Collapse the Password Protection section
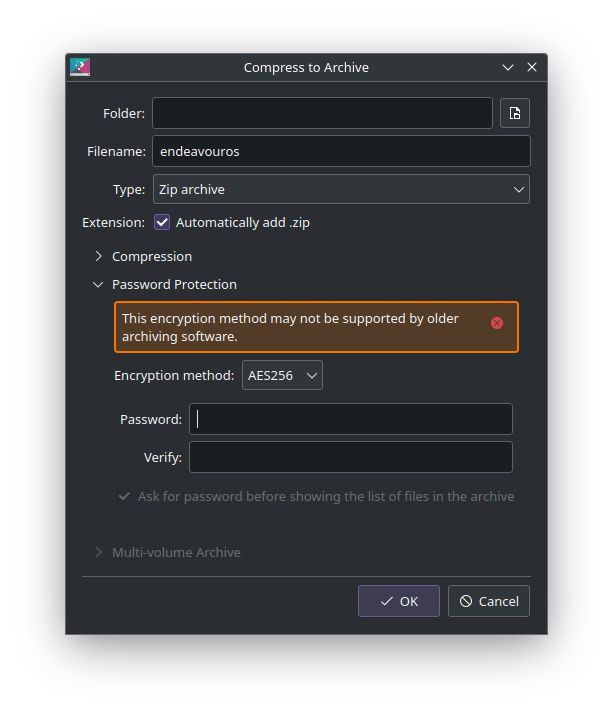Screen dimensions: 614x713 (x=165, y=285)
